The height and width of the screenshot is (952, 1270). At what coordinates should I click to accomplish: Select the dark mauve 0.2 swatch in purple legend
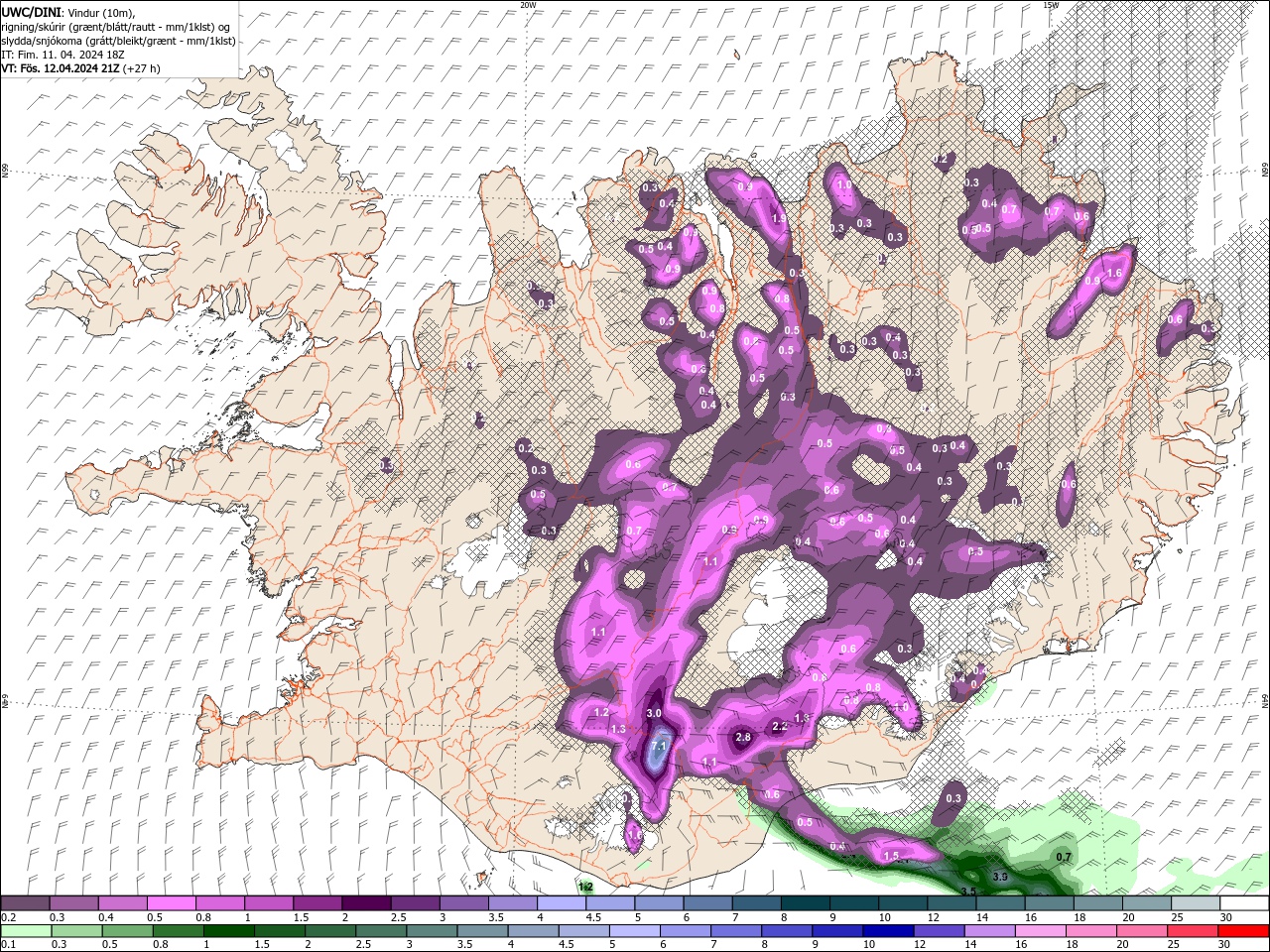click(x=25, y=903)
